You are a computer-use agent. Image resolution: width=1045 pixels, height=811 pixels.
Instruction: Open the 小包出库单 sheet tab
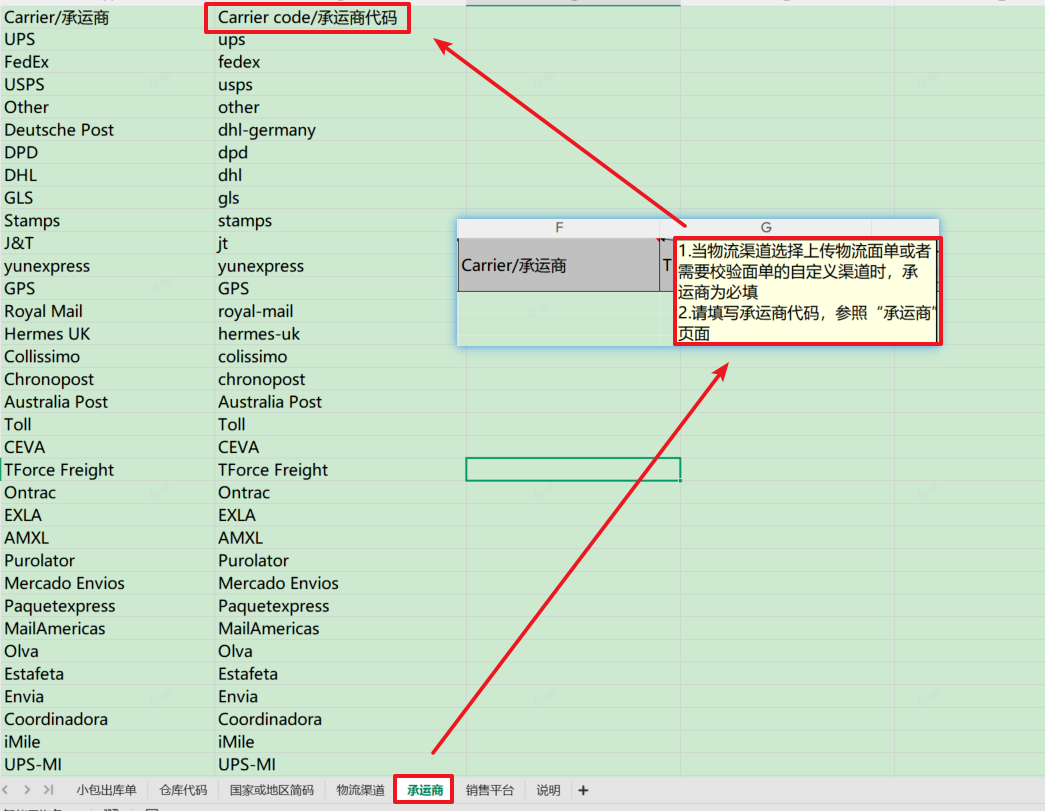tap(106, 790)
